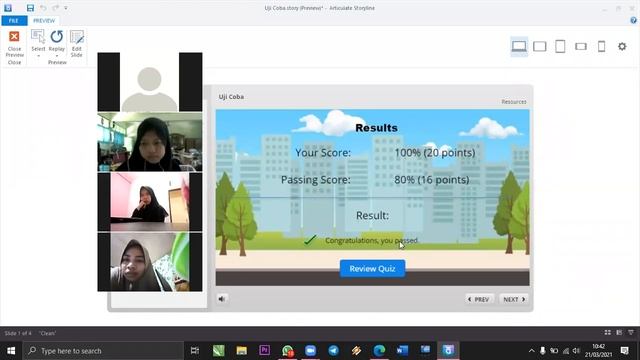Expand the Replay button dropdown arrow
This screenshot has width=640, height=360.
click(x=57, y=56)
